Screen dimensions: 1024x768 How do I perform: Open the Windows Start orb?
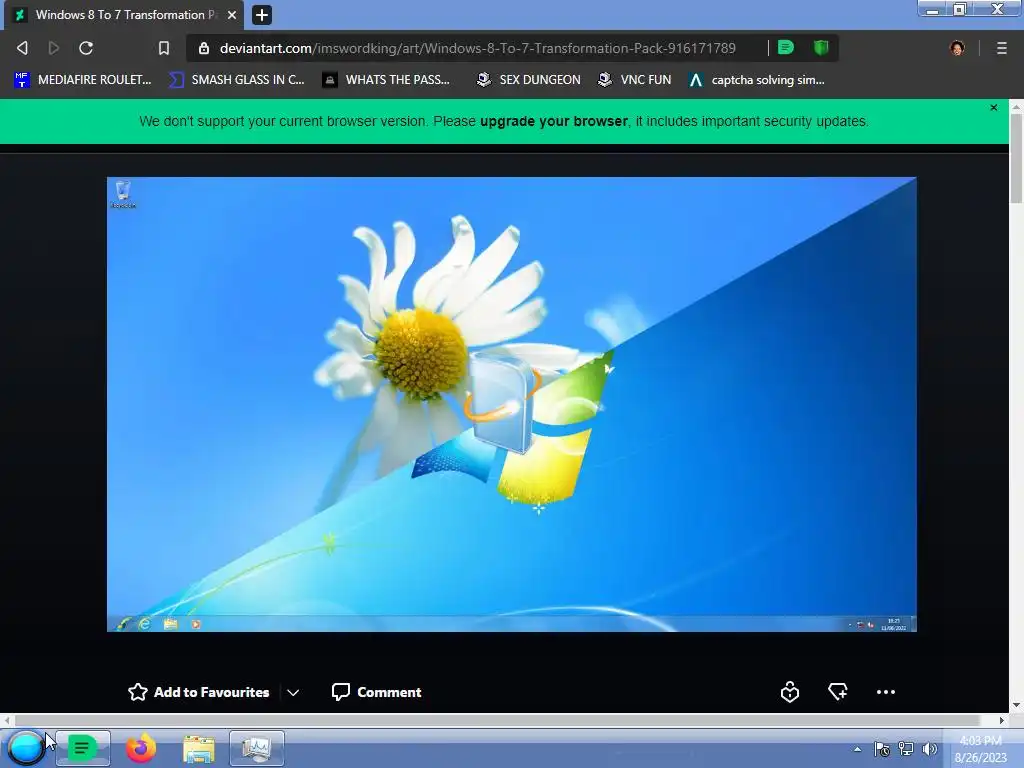[x=26, y=748]
